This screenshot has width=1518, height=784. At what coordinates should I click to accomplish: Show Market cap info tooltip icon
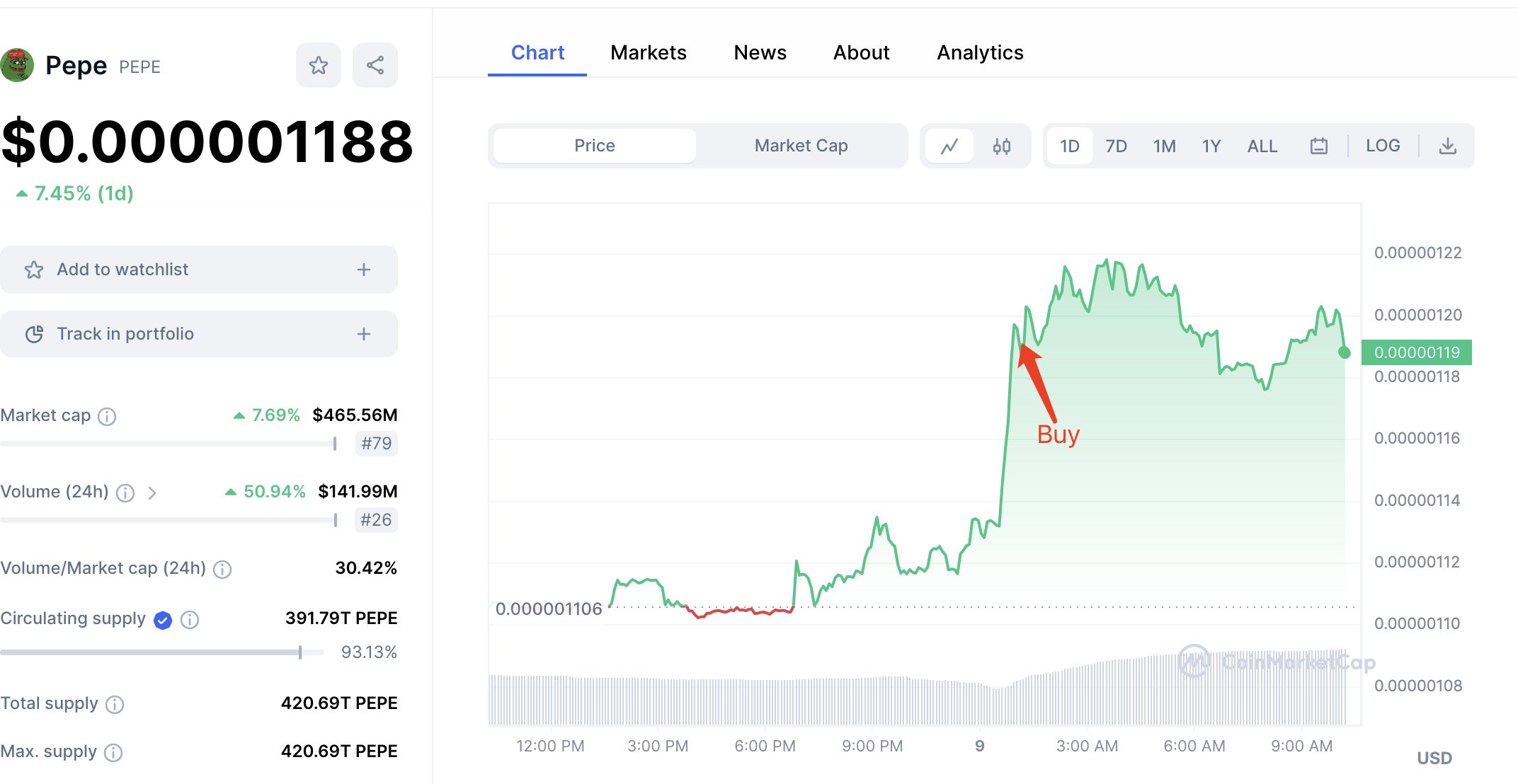tap(107, 416)
